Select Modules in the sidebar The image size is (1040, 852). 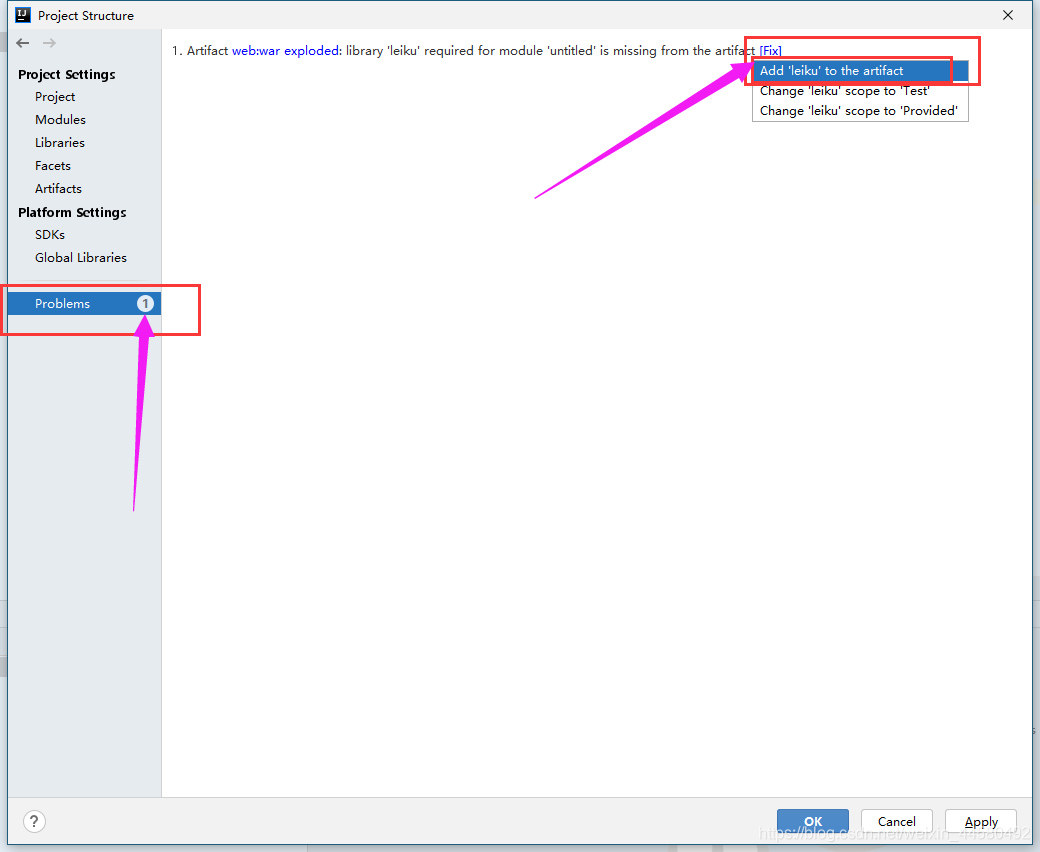coord(60,120)
